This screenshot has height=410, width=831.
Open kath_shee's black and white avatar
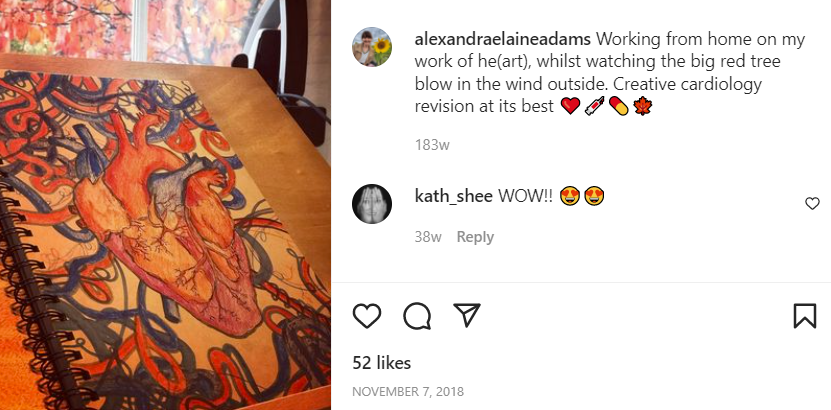[372, 204]
